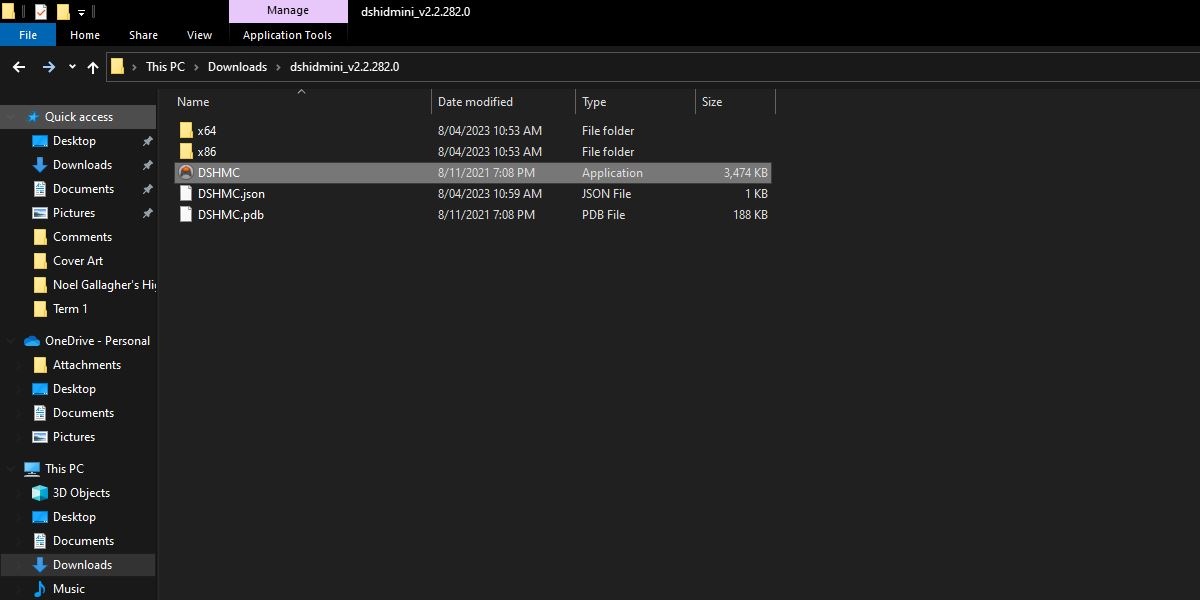1200x600 pixels.
Task: Navigate up one level with the Up arrow
Action: coord(92,66)
